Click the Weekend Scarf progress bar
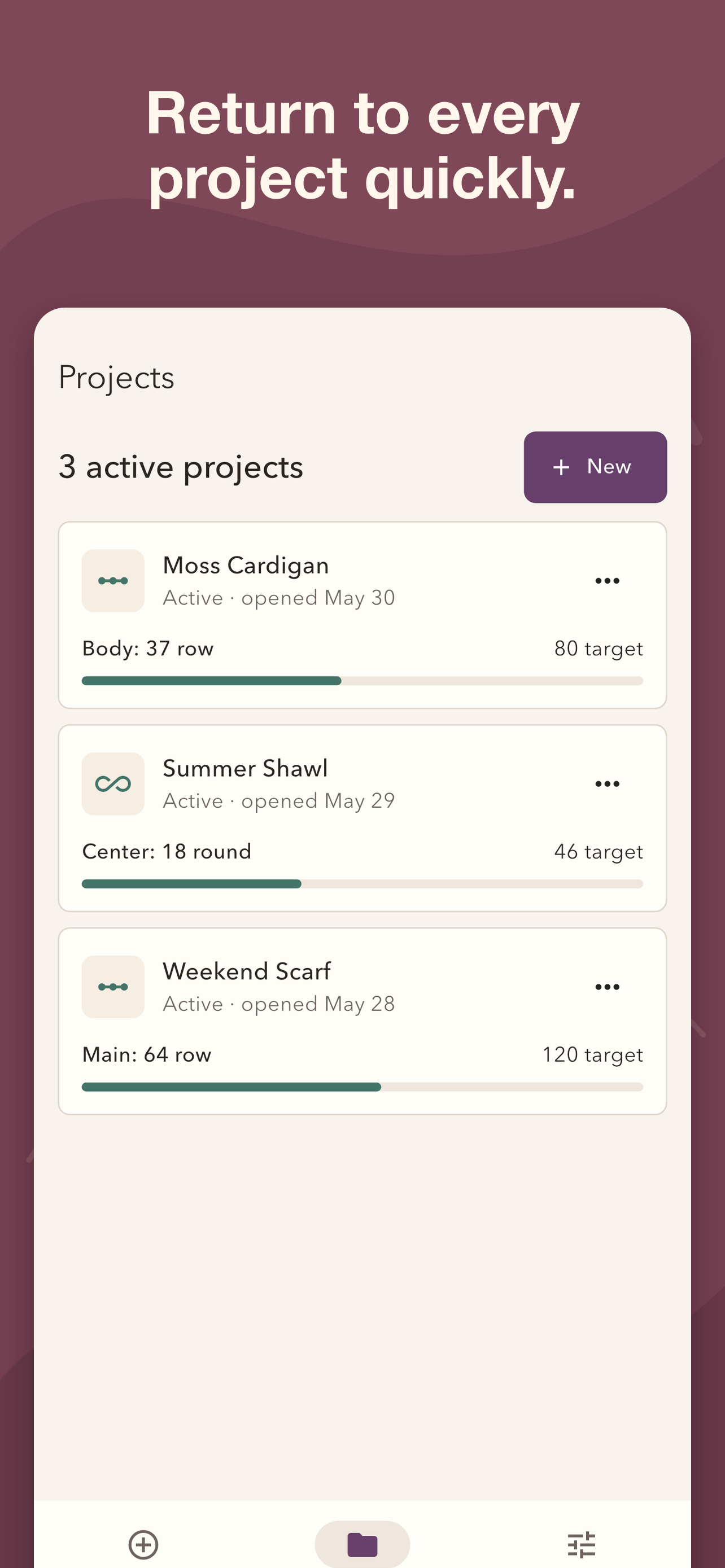 [x=362, y=1087]
